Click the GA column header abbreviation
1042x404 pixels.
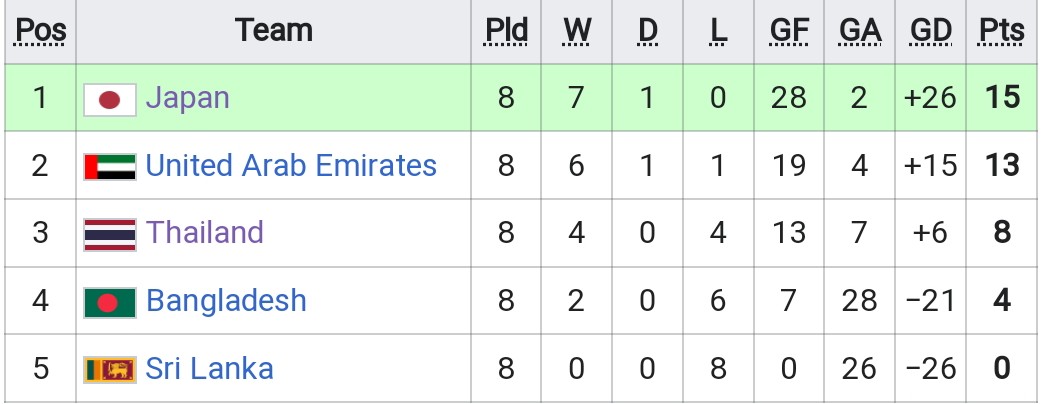tap(859, 31)
